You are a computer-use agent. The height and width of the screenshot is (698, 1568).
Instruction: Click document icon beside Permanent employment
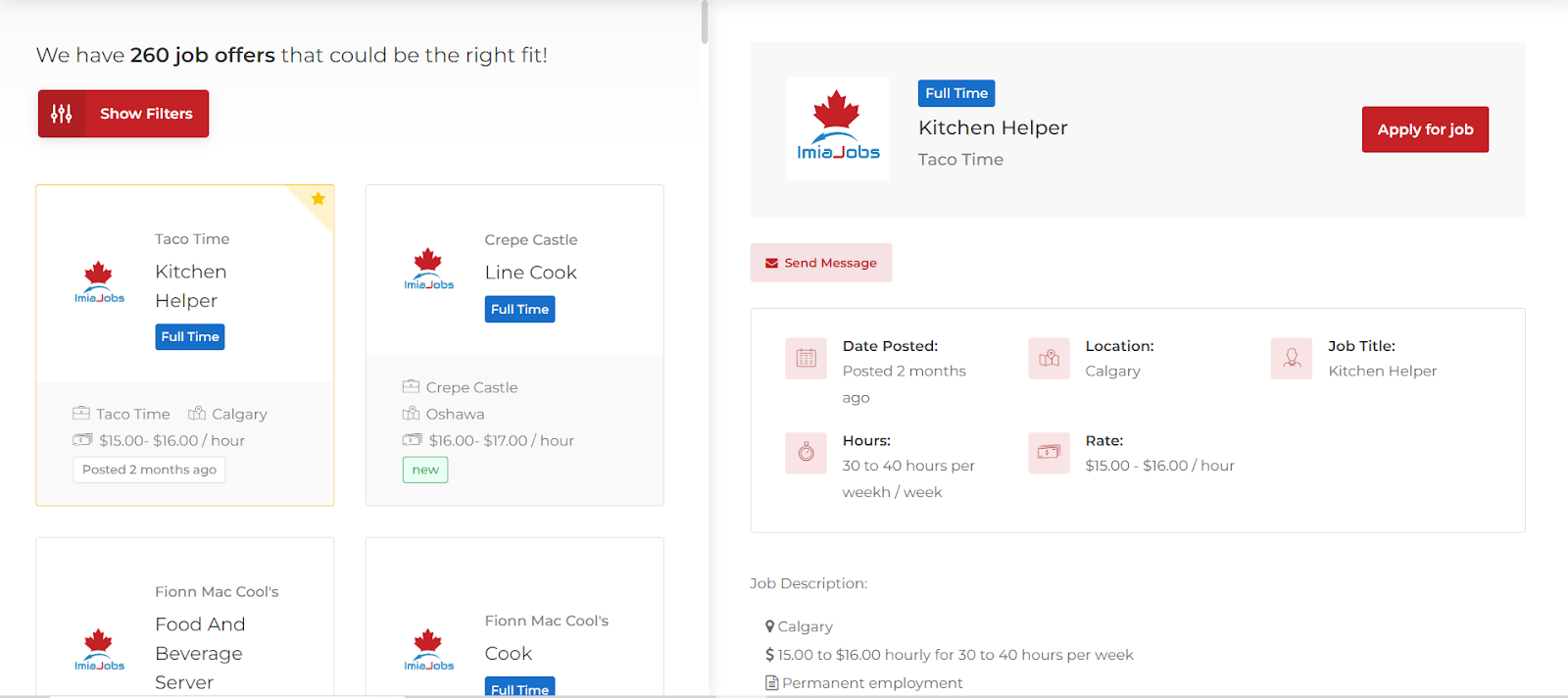[x=771, y=683]
